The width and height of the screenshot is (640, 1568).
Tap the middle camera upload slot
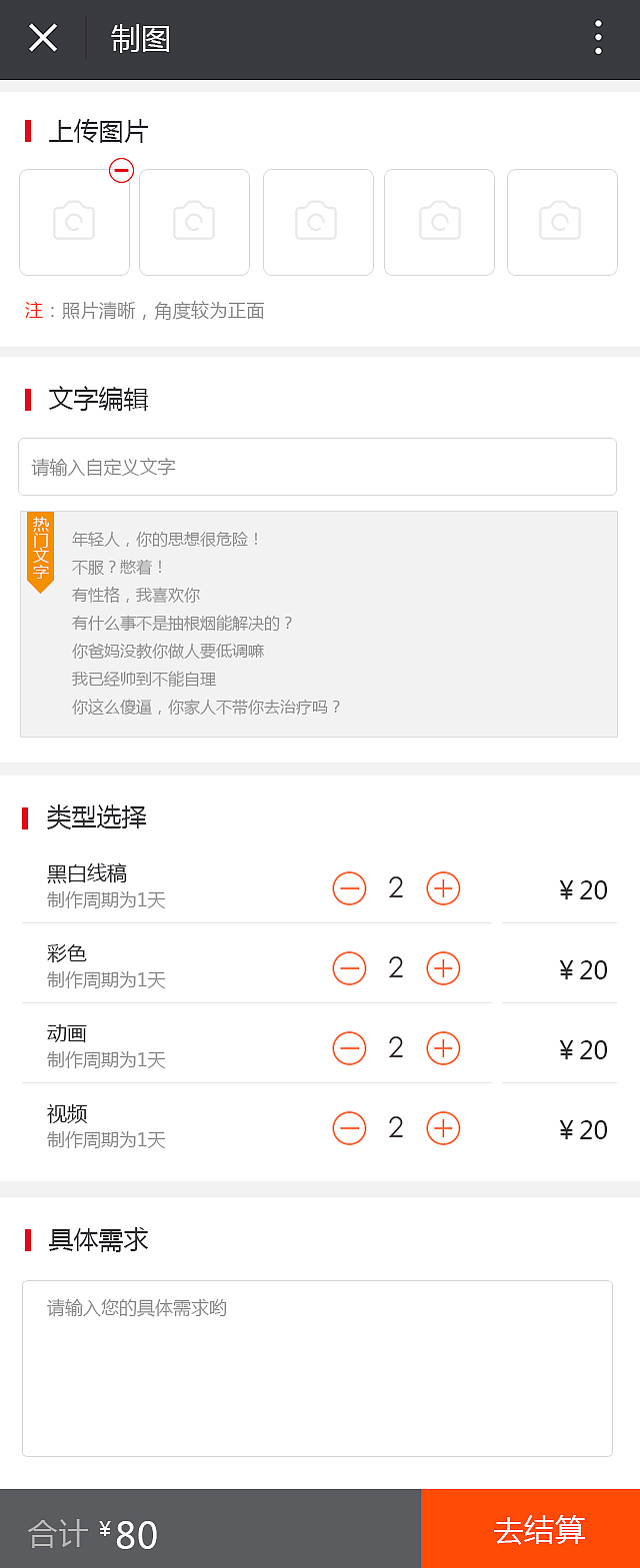coord(318,222)
